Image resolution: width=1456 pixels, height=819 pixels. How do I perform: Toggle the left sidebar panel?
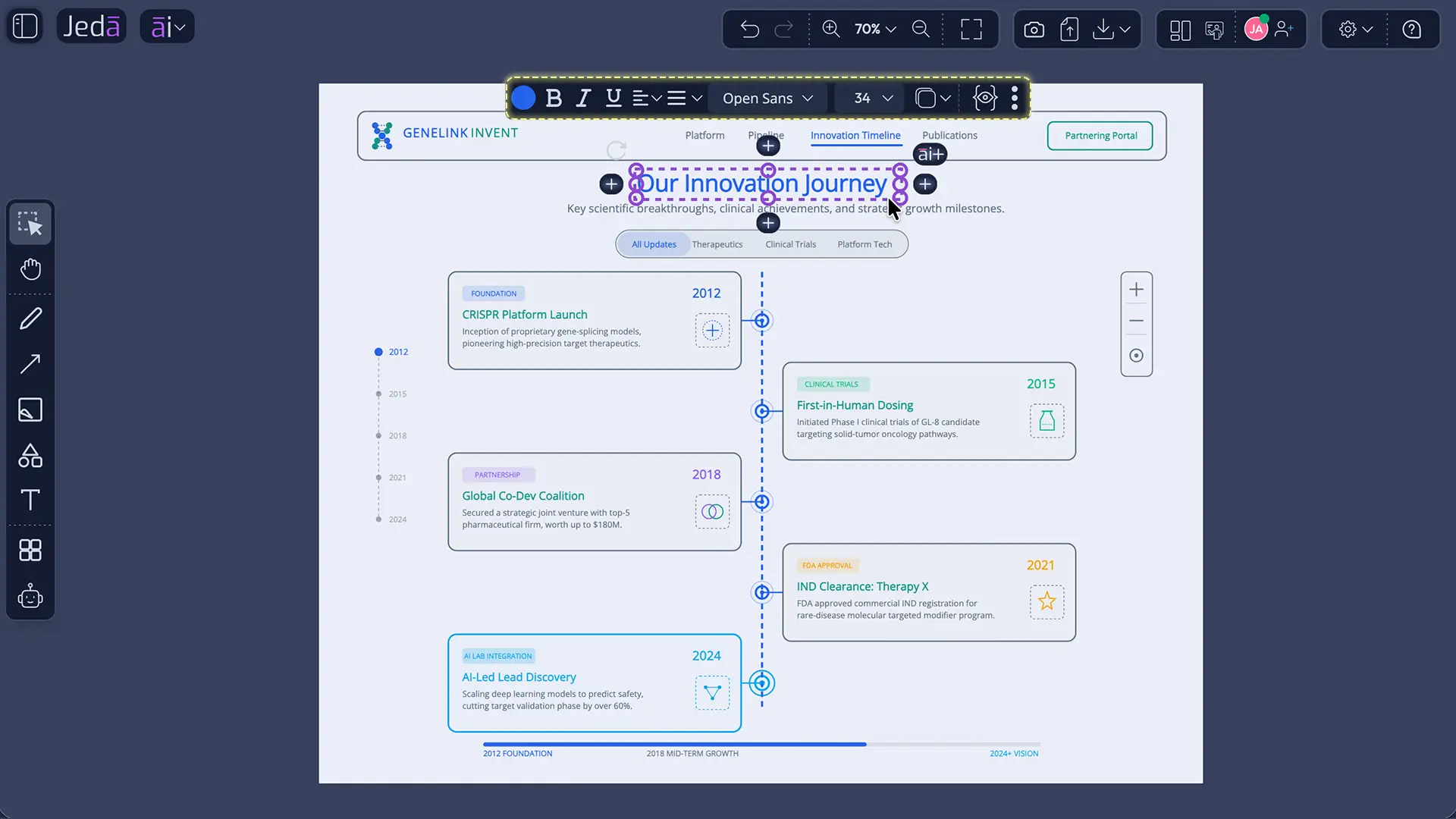pyautogui.click(x=25, y=27)
